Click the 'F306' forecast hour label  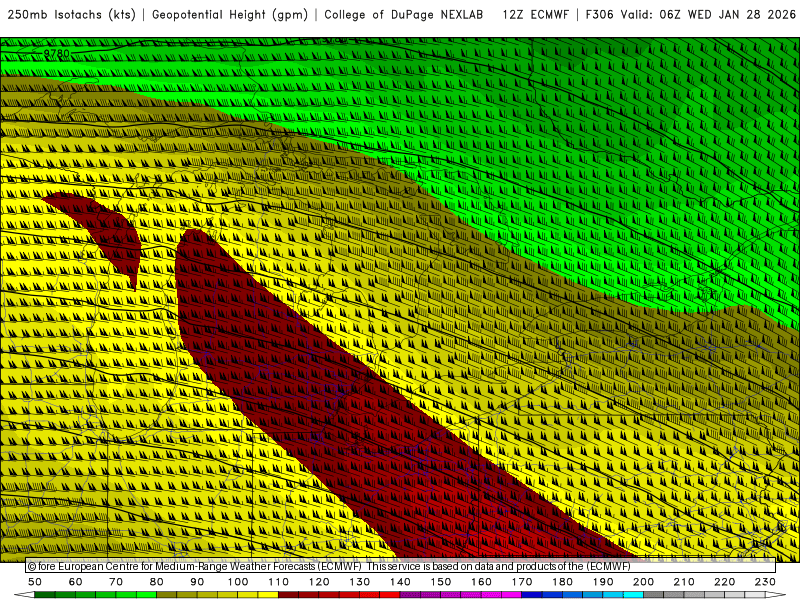tap(599, 15)
